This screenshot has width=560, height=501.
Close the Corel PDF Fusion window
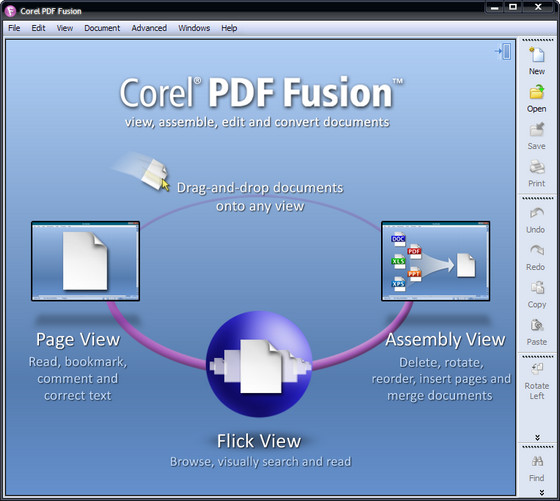point(539,7)
